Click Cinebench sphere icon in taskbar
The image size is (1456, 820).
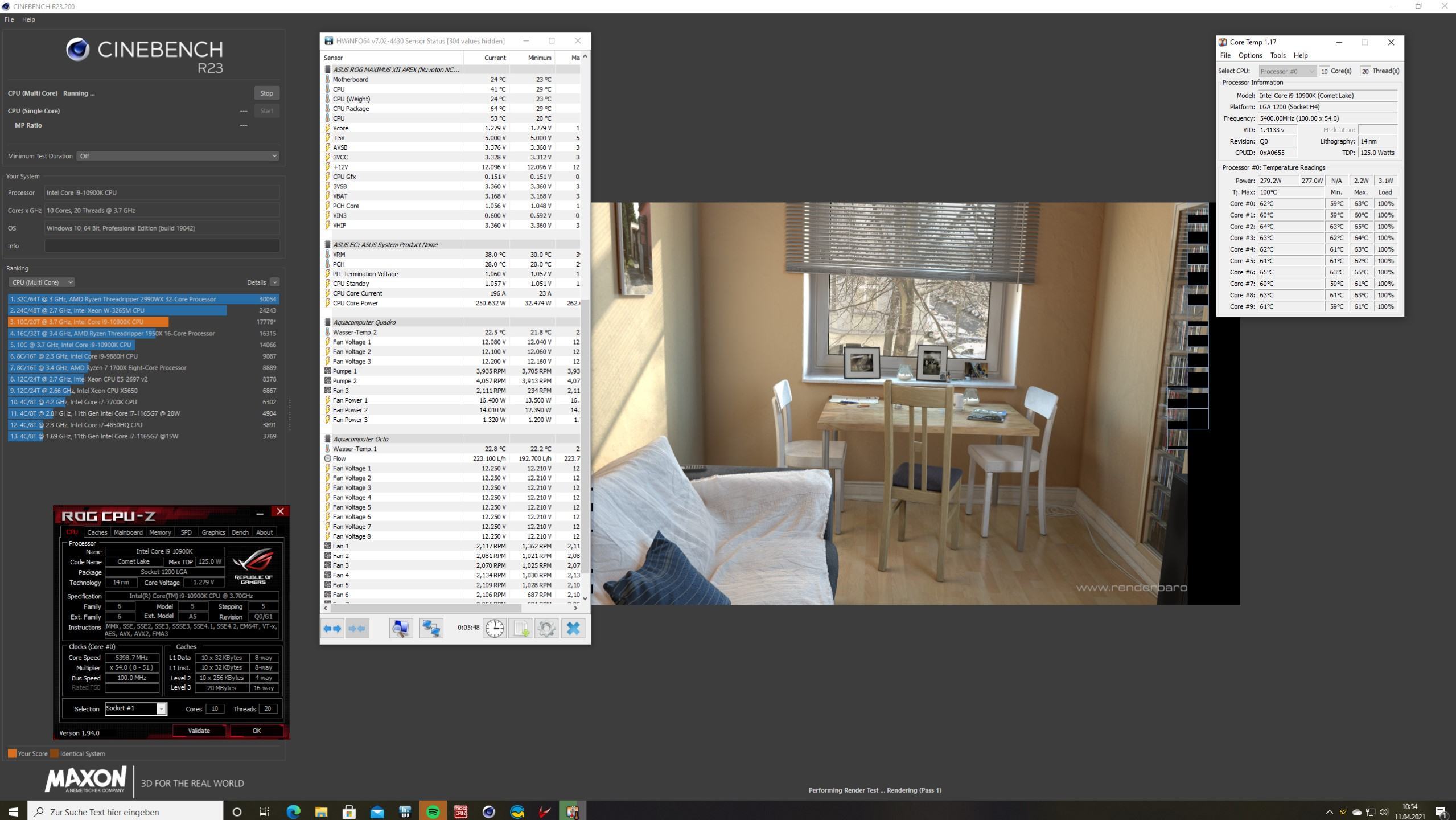tap(489, 811)
